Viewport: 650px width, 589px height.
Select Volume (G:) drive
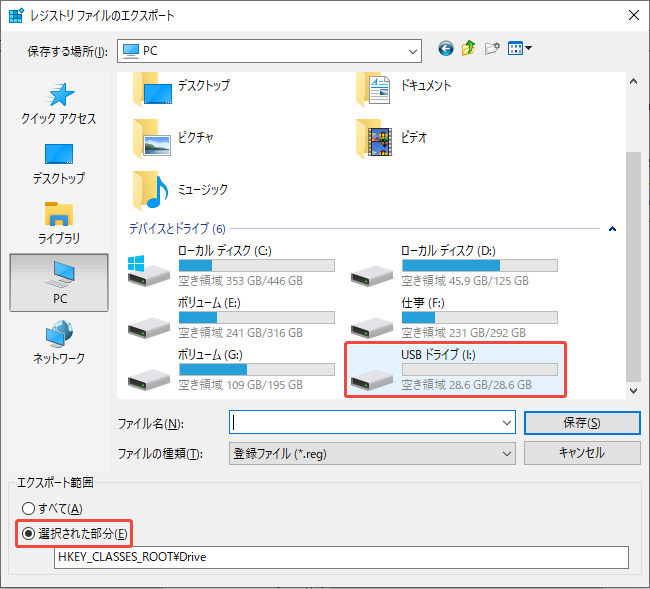[231, 370]
